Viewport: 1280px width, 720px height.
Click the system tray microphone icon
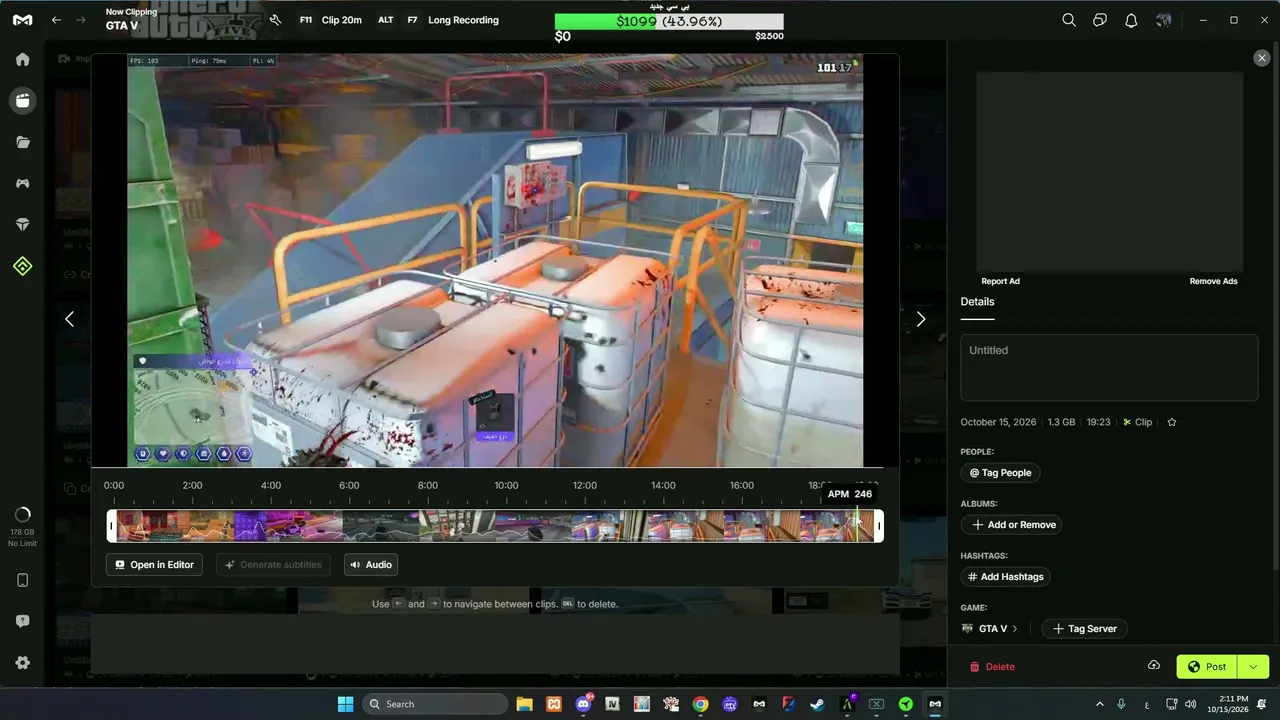(x=1121, y=704)
